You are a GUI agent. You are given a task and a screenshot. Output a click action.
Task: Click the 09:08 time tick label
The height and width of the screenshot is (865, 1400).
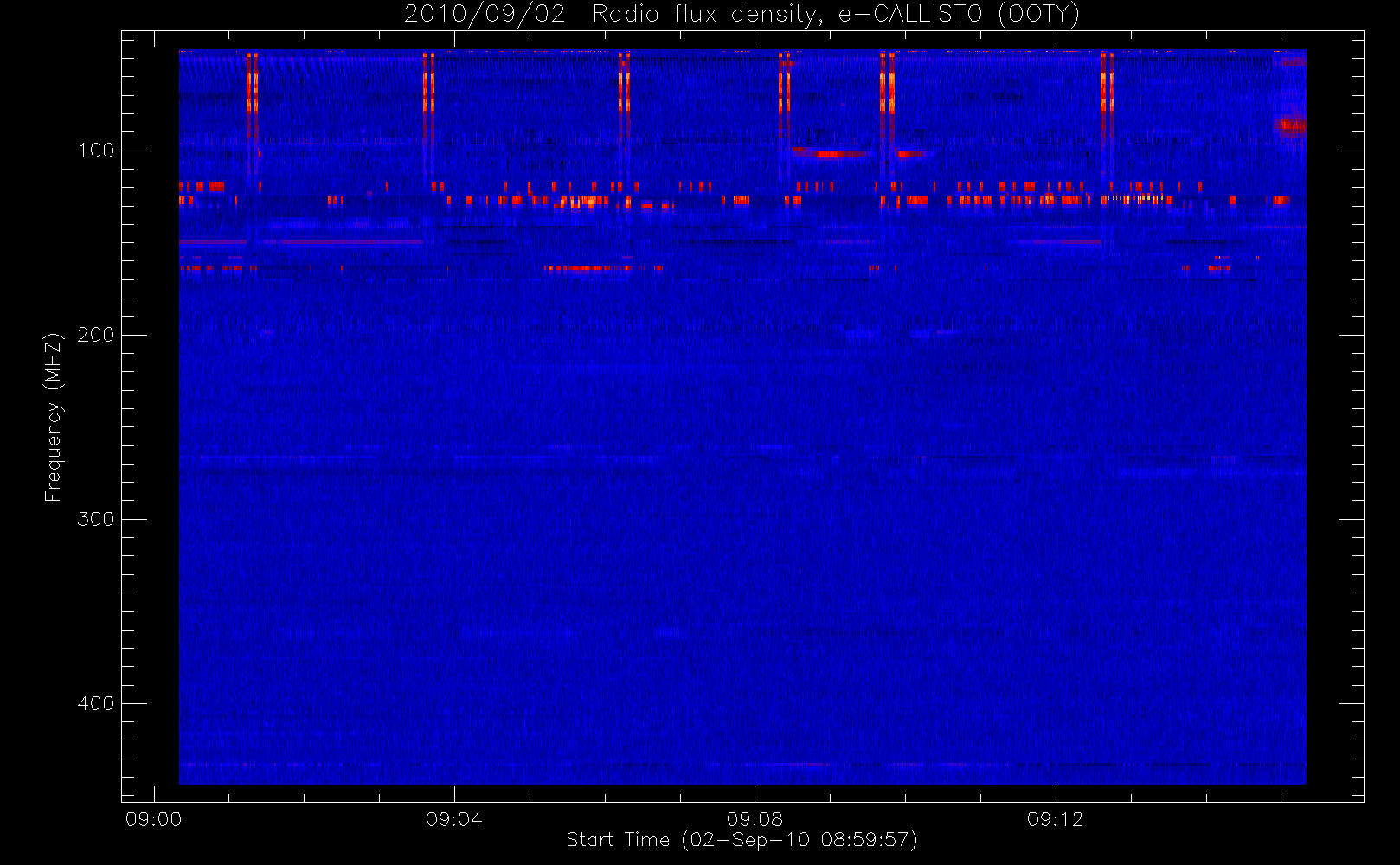(x=755, y=819)
